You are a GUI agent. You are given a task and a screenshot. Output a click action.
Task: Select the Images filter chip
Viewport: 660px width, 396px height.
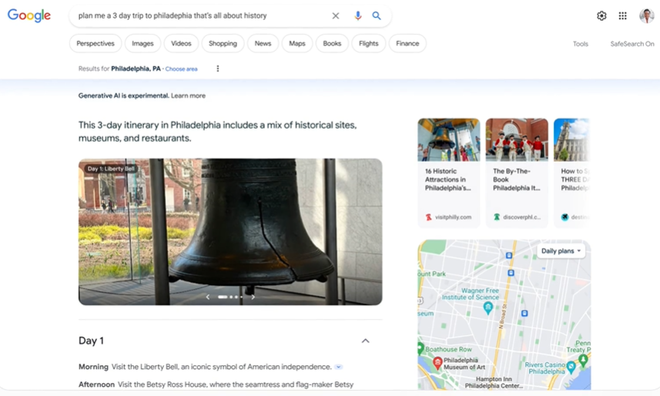click(143, 43)
